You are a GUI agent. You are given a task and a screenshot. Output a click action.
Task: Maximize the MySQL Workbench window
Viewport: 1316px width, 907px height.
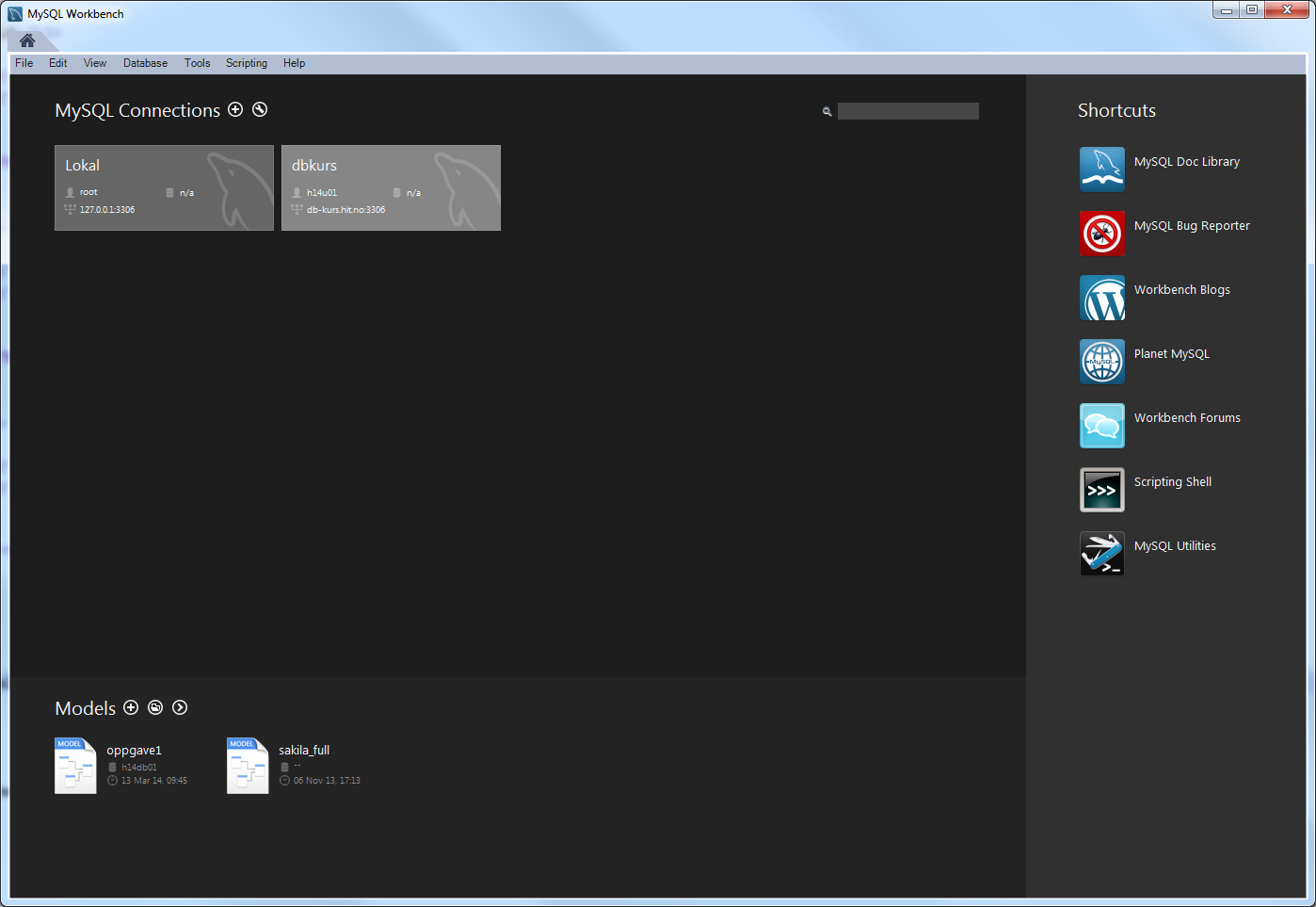(x=1252, y=9)
